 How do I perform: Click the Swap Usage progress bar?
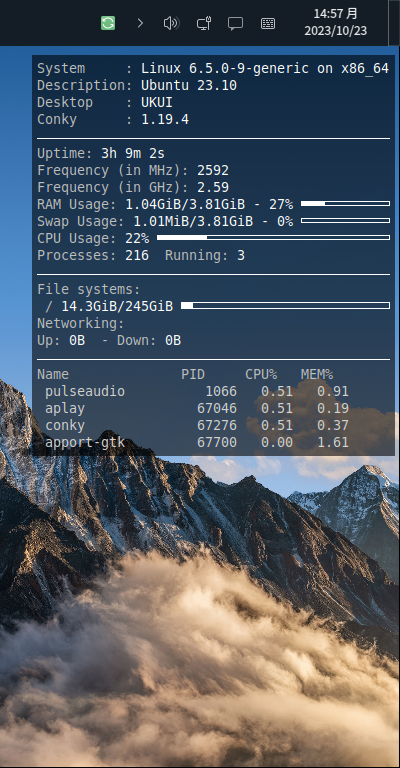pyautogui.click(x=346, y=220)
